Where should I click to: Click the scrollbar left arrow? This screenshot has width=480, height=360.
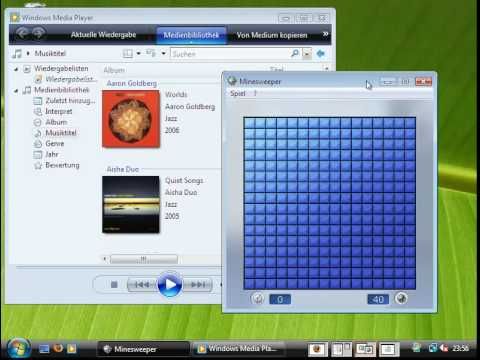point(105,259)
